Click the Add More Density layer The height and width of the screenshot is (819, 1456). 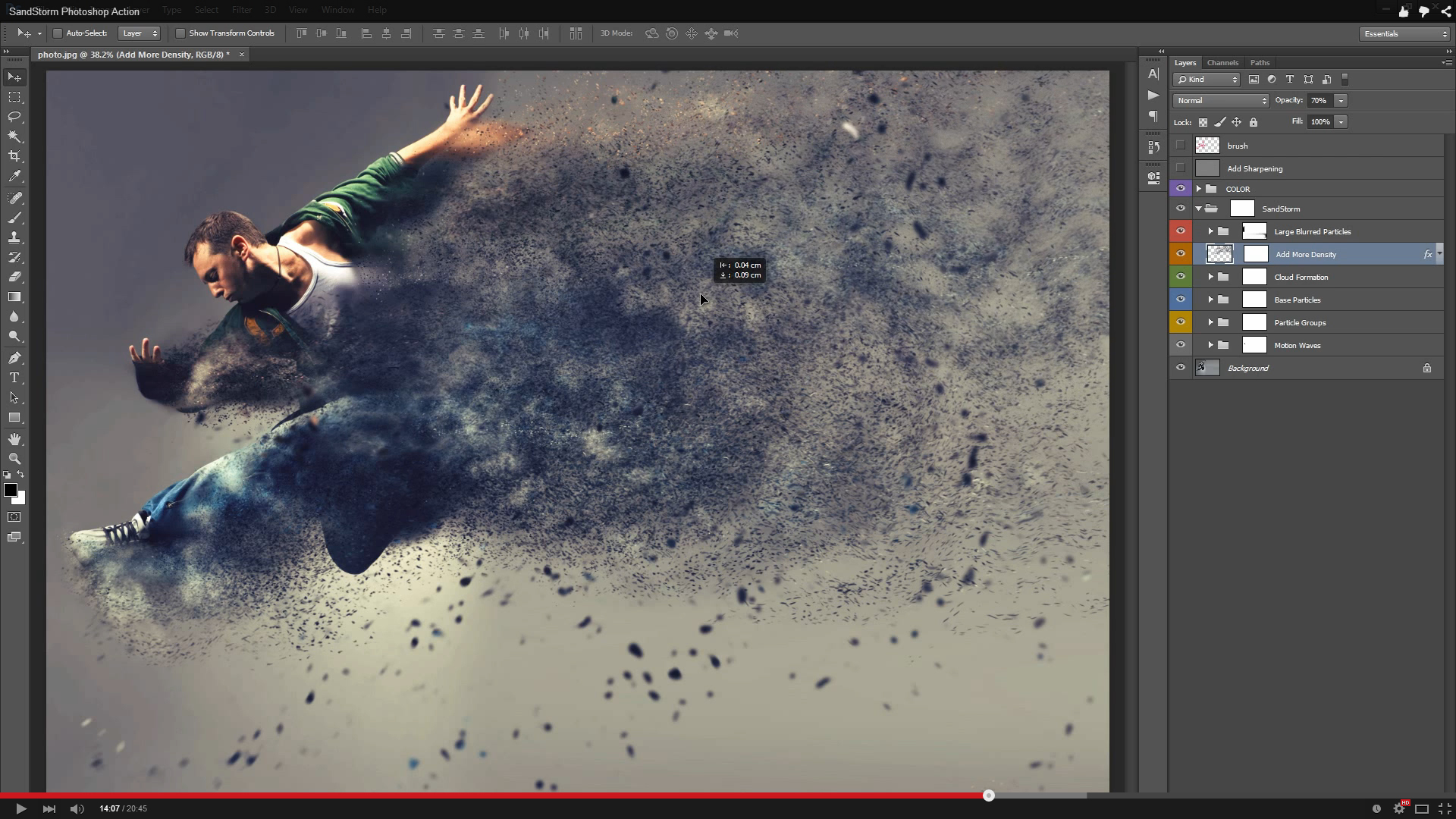(1306, 253)
